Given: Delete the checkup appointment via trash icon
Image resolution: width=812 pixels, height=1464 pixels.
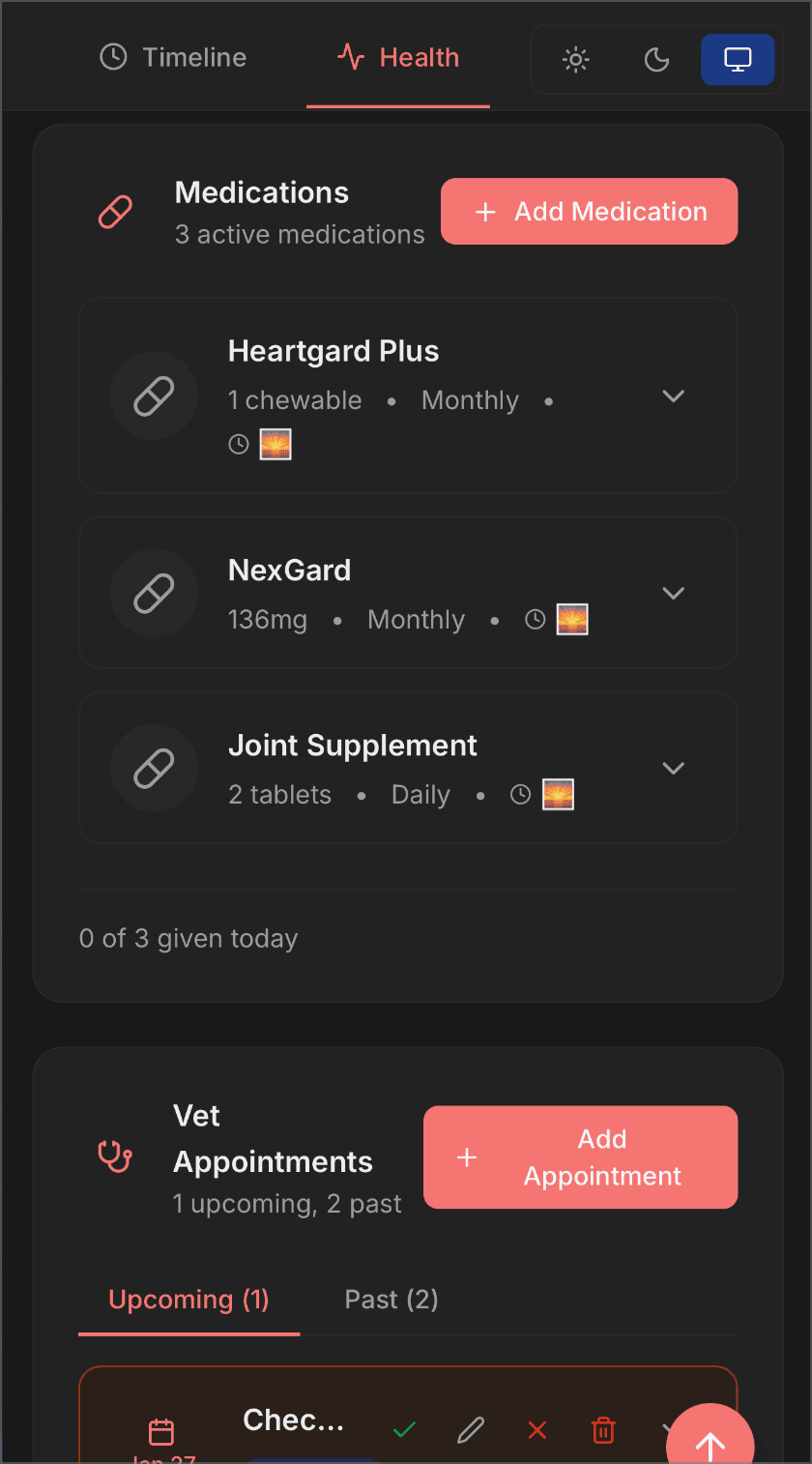Looking at the screenshot, I should click(x=603, y=1431).
